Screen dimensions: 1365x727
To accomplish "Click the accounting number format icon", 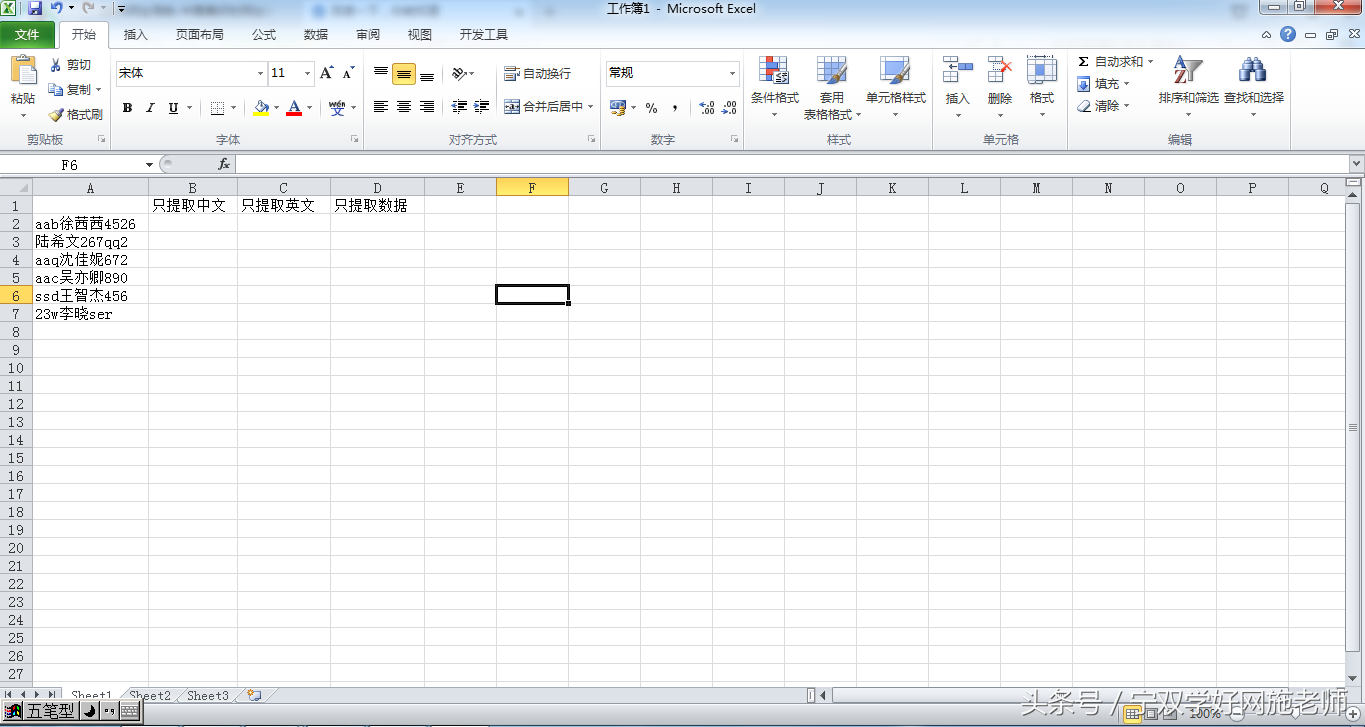I will 618,108.
